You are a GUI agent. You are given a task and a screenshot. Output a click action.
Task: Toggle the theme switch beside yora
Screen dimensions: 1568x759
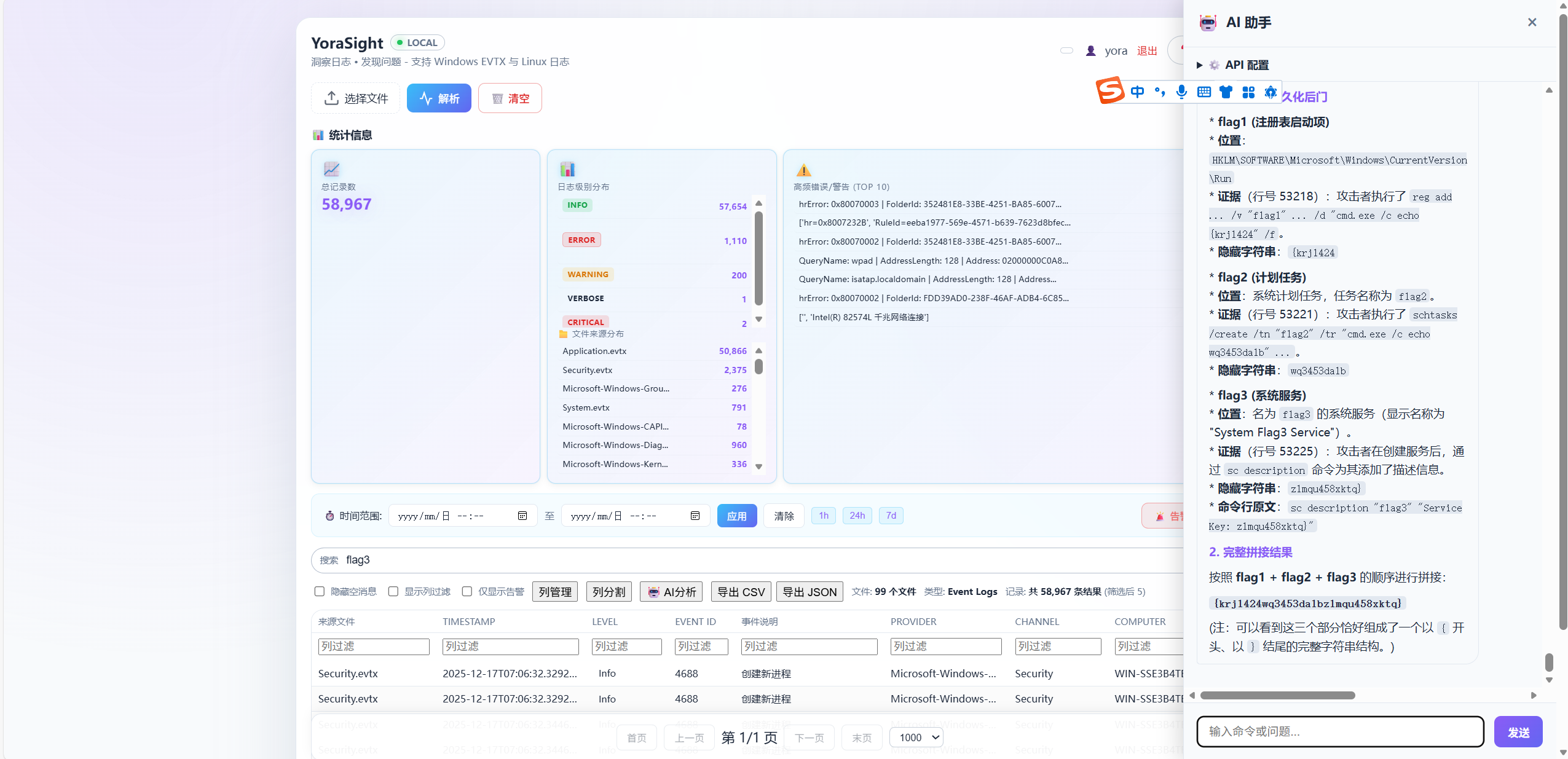pos(1066,50)
